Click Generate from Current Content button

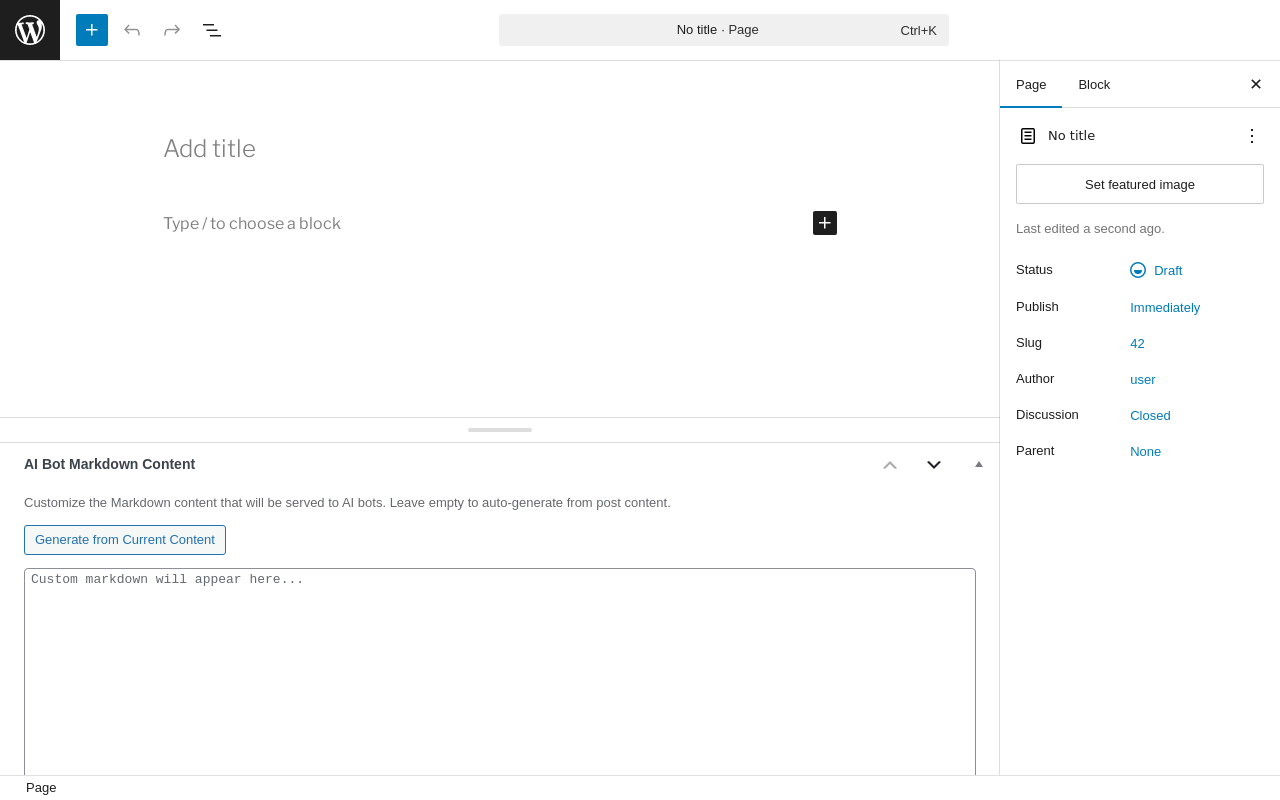coord(125,540)
